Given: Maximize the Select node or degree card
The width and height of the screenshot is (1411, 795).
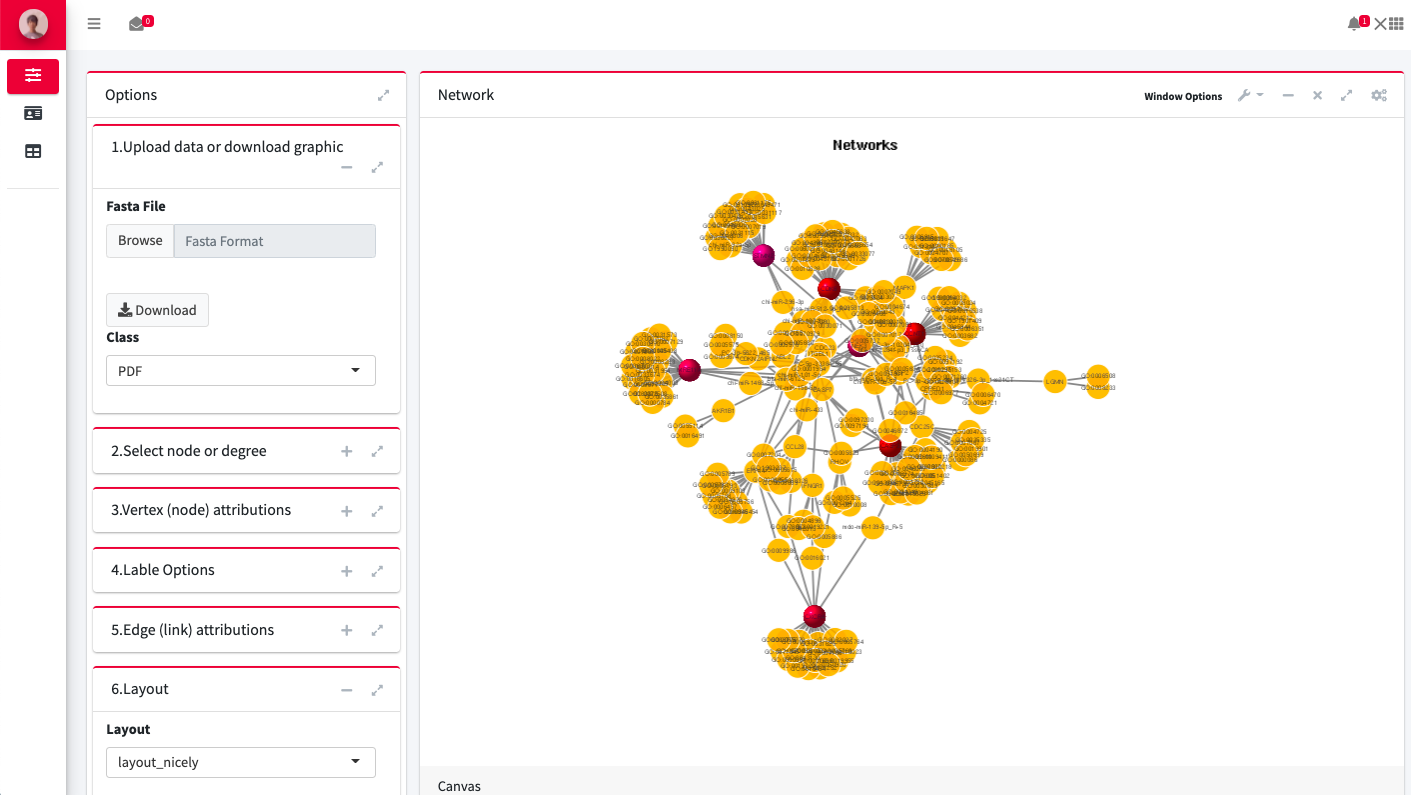Looking at the screenshot, I should pos(377,452).
